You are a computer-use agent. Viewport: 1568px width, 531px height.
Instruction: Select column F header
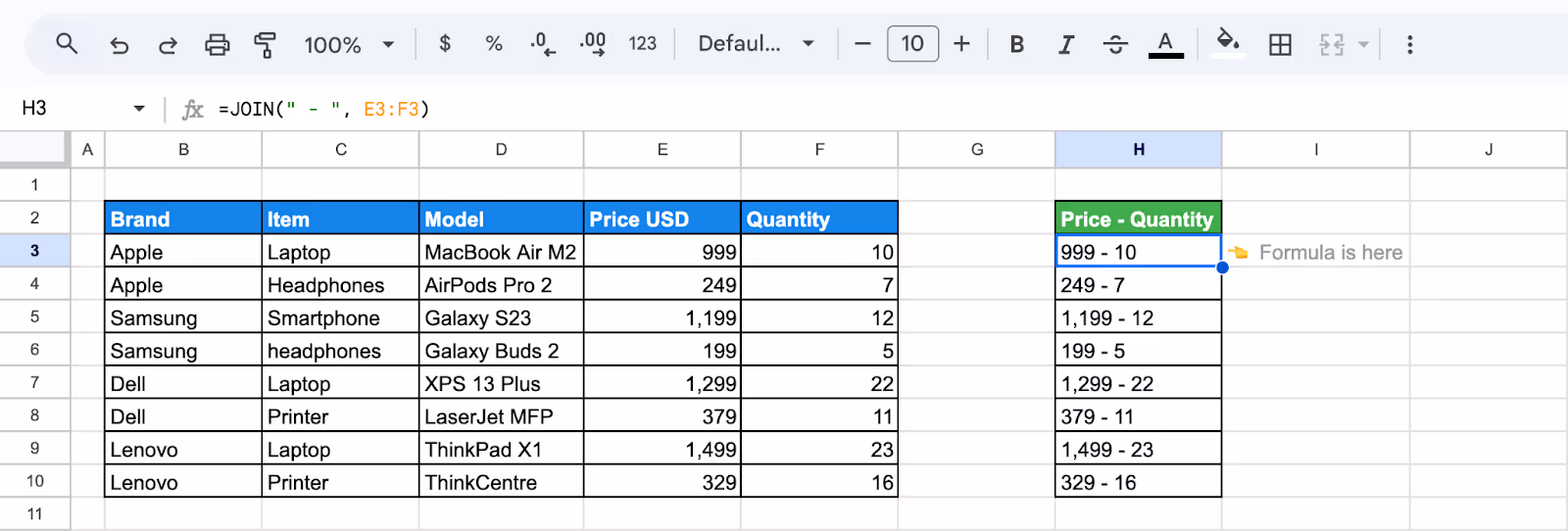click(819, 150)
